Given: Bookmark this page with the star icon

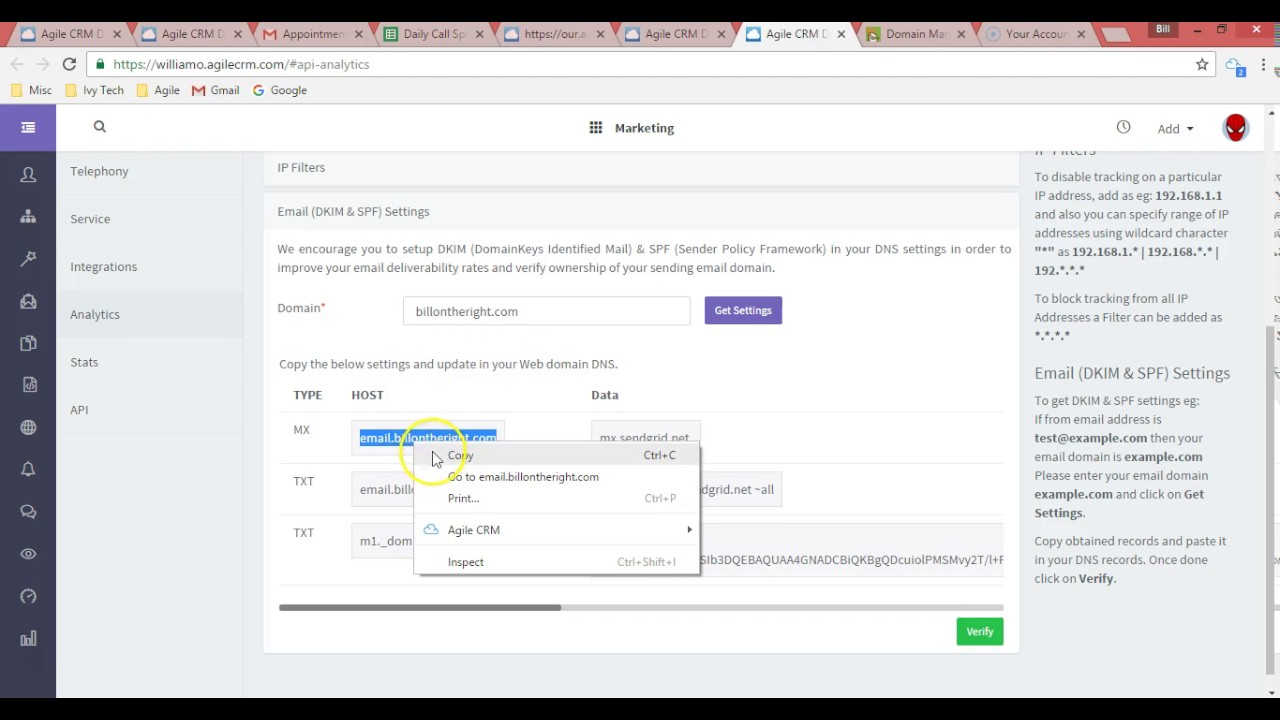Looking at the screenshot, I should point(1202,64).
